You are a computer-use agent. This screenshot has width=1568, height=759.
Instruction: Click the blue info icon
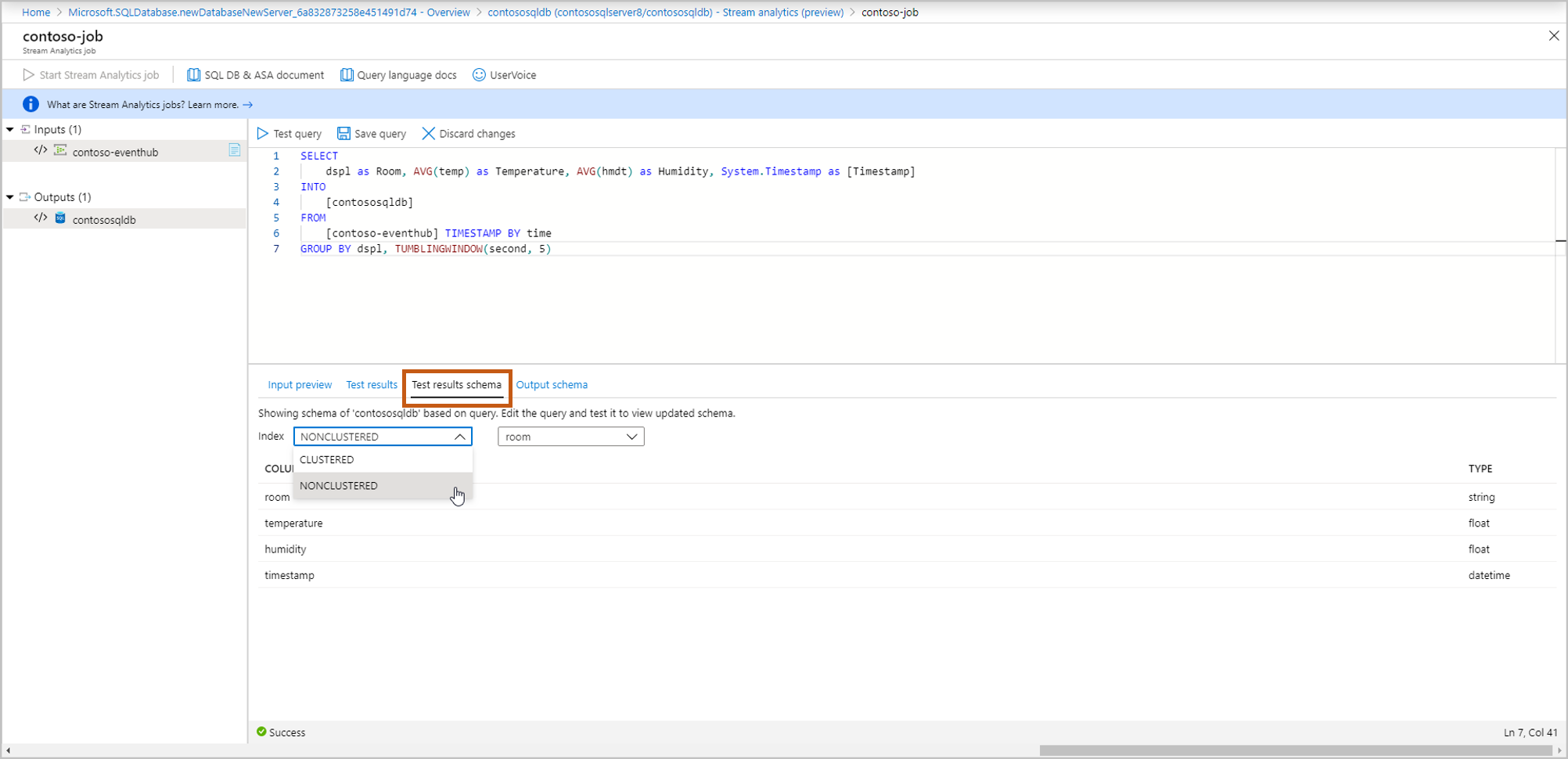coord(31,104)
